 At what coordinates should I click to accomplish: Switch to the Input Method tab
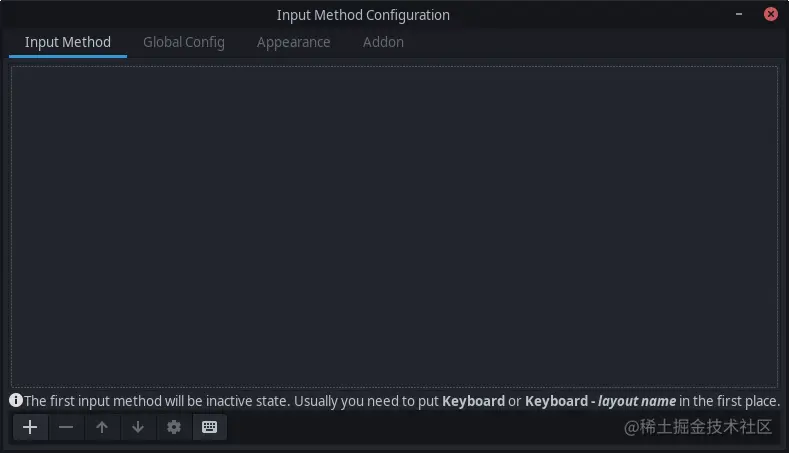(x=68, y=42)
